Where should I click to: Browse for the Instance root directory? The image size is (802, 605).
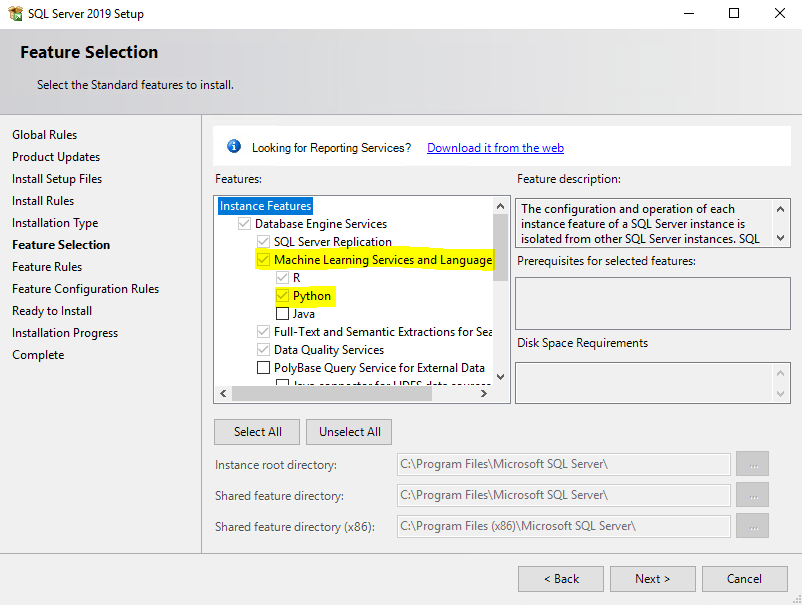752,464
